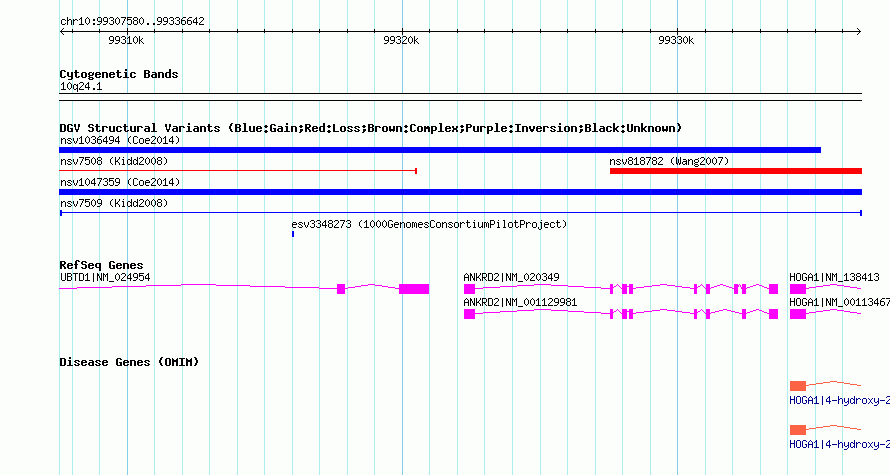Click the small UBTD1 exon before the last exon
The height and width of the screenshot is (475, 890).
click(341, 289)
